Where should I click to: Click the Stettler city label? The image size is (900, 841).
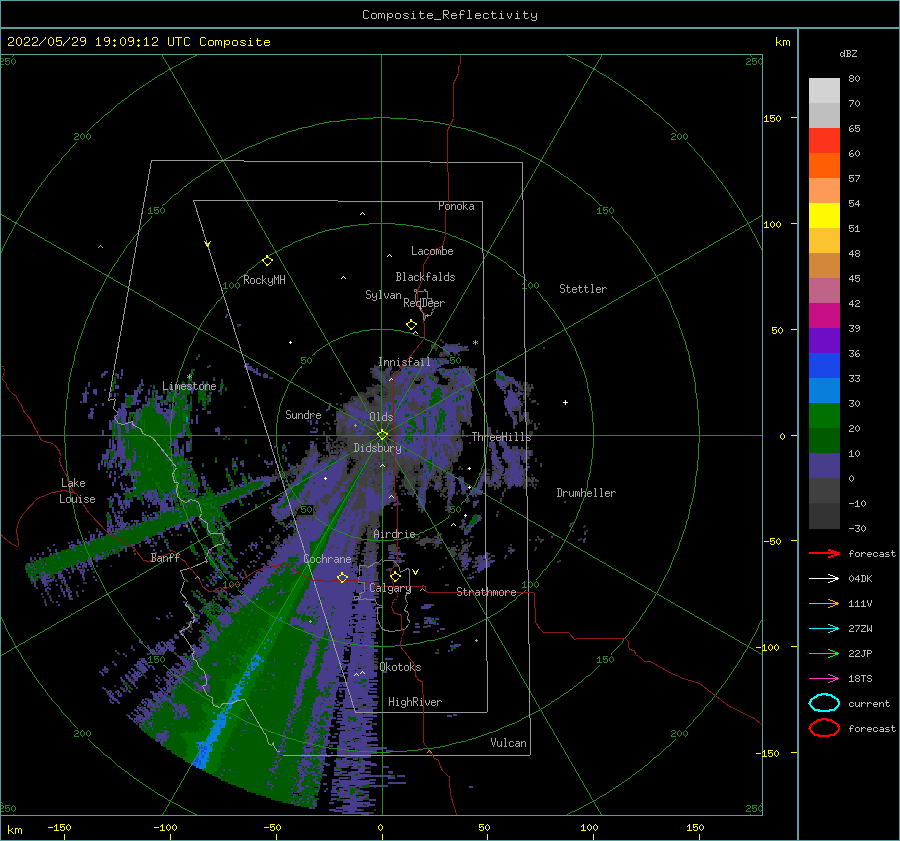click(583, 289)
